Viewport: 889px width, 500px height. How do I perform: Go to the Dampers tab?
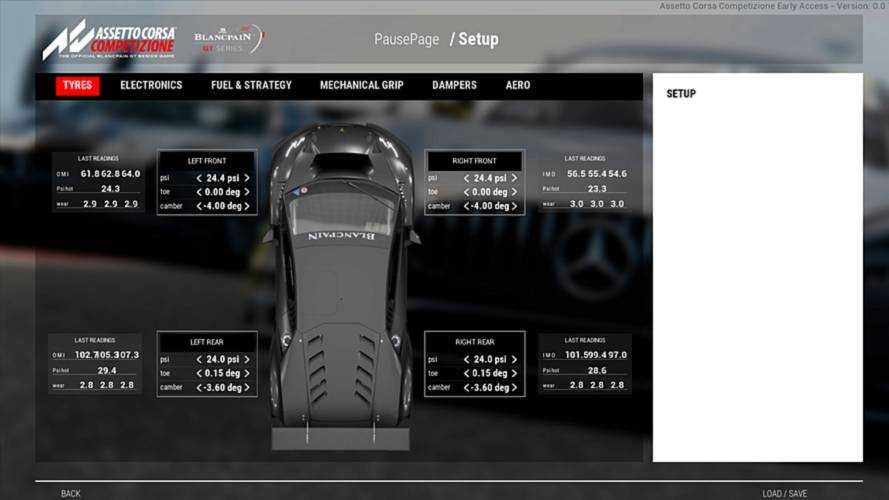tap(454, 86)
